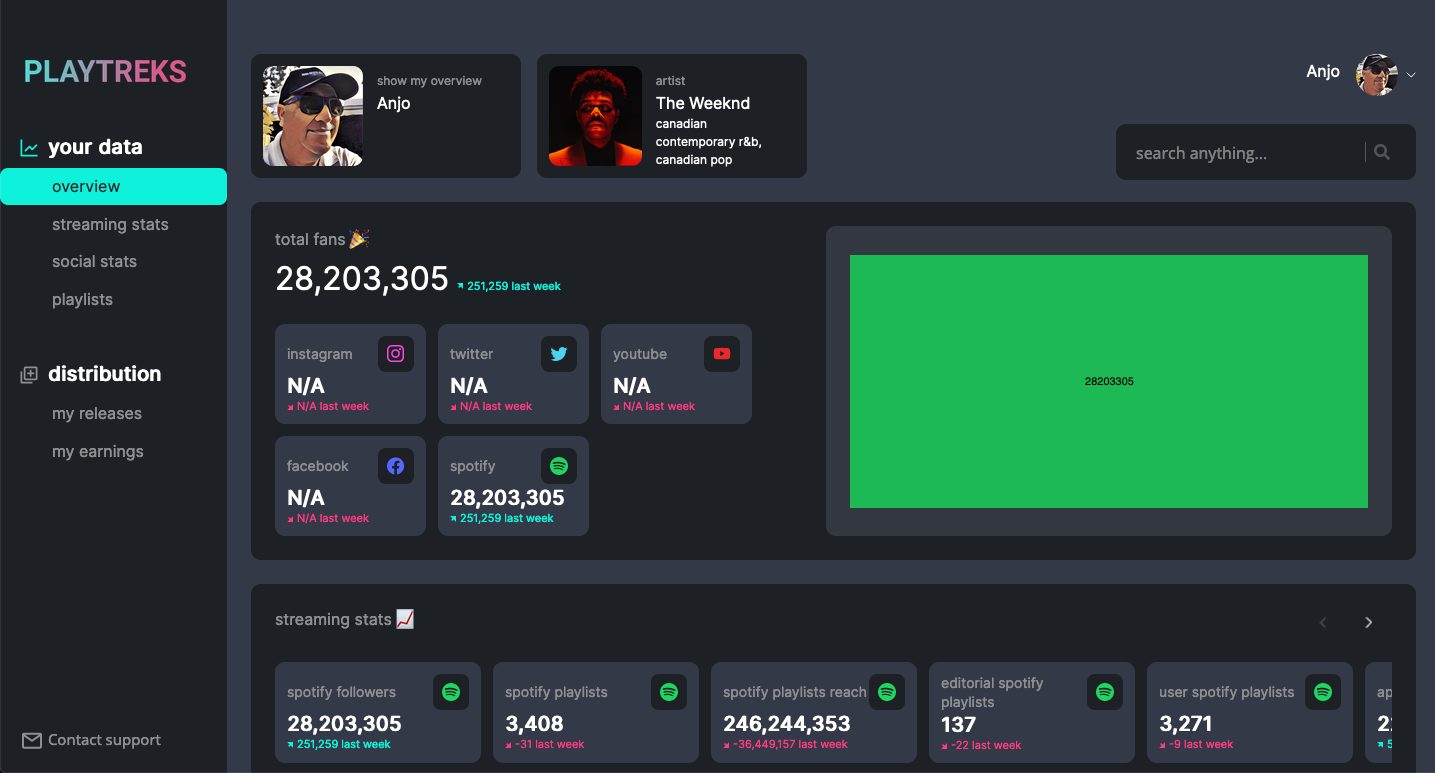Click the 251,259 last week text beside total fans

514,286
